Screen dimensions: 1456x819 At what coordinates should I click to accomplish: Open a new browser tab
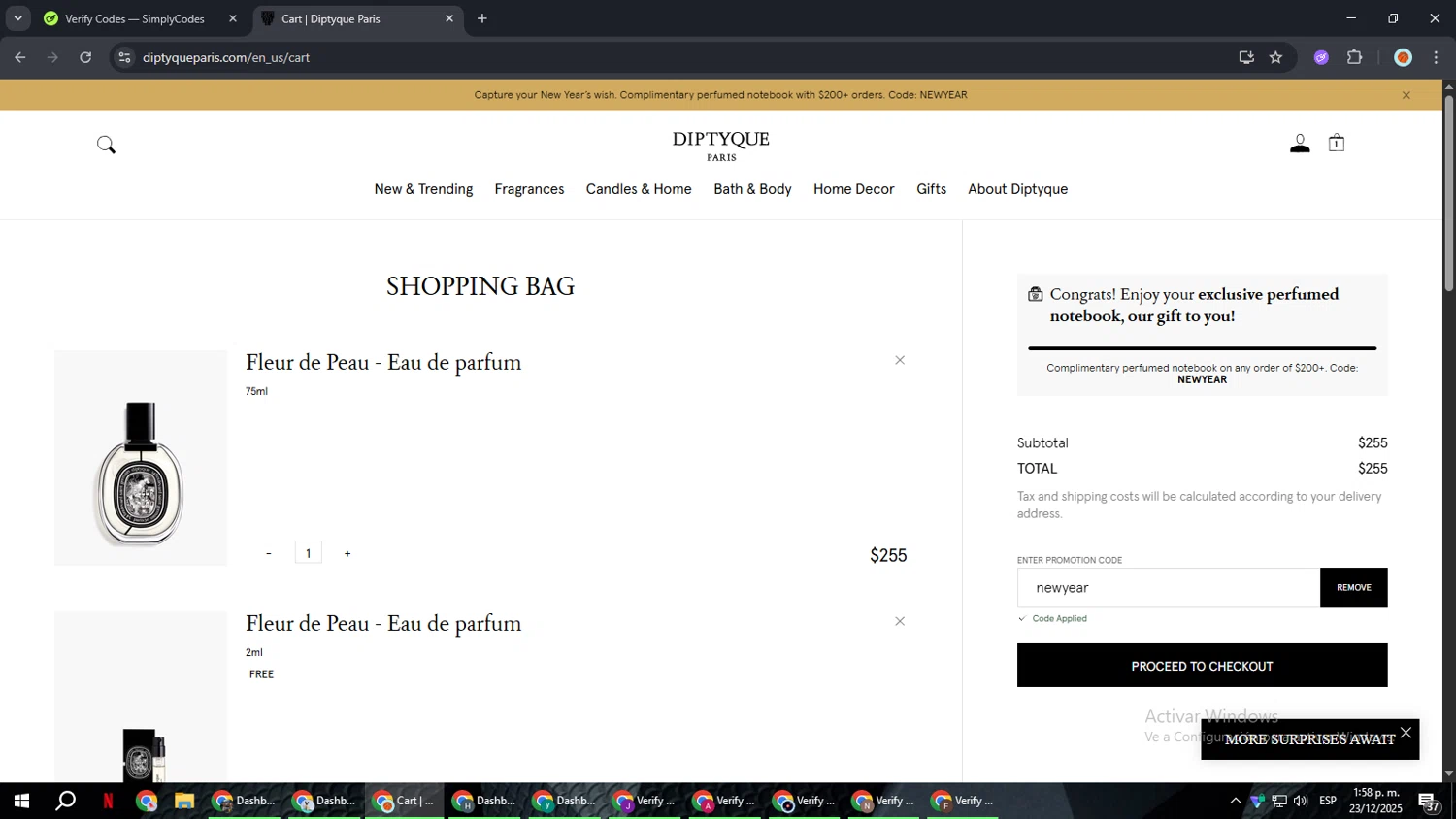[x=482, y=18]
